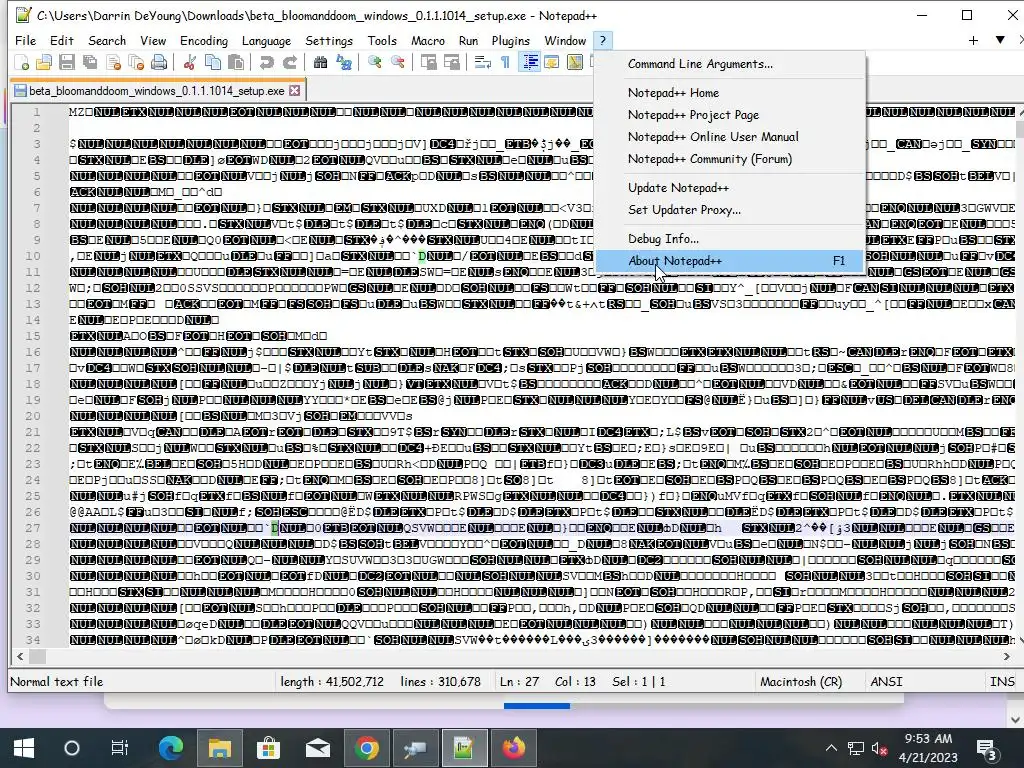Open Firefox from the taskbar

pyautogui.click(x=514, y=748)
